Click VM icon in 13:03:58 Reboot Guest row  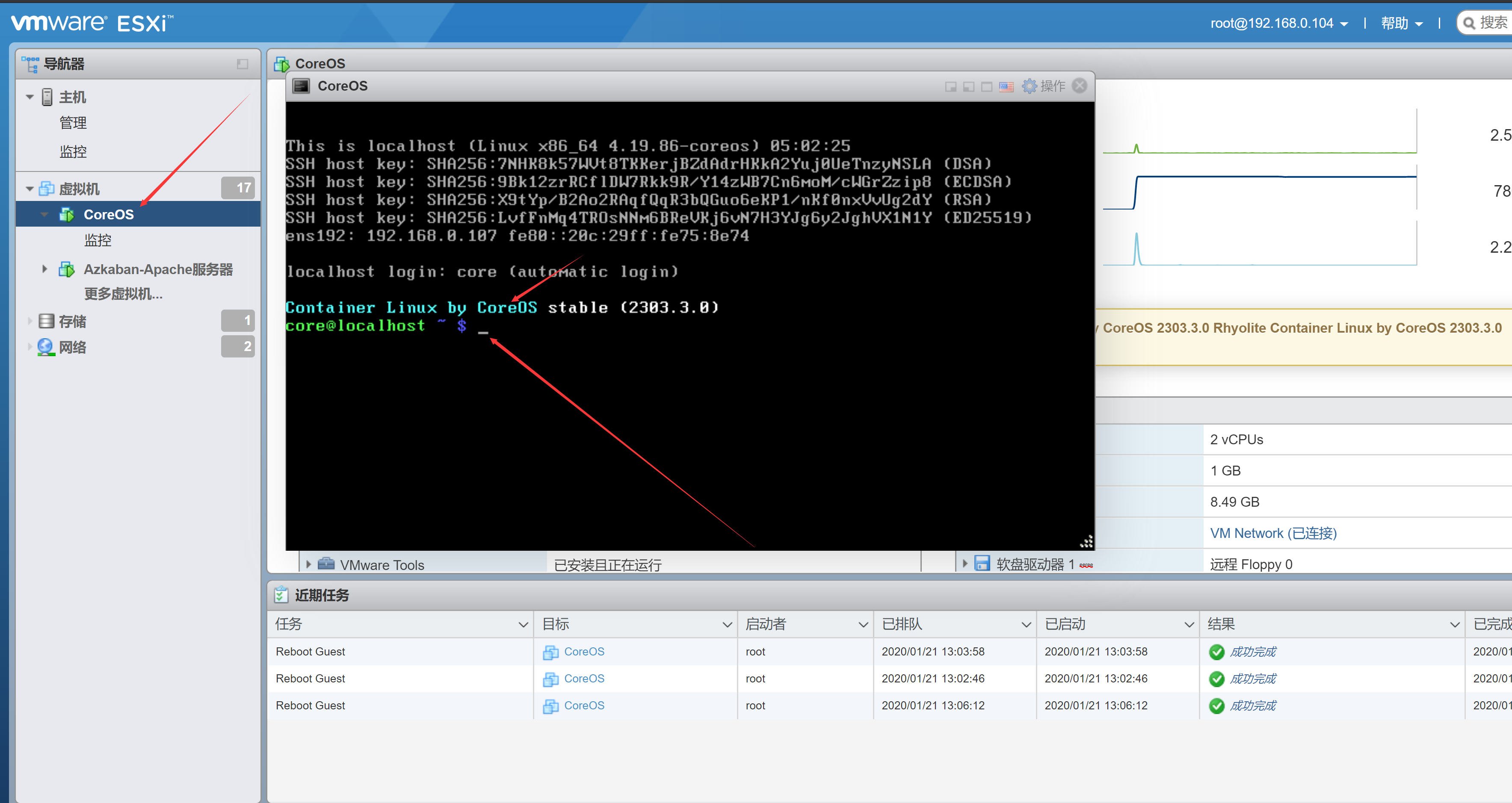click(550, 652)
